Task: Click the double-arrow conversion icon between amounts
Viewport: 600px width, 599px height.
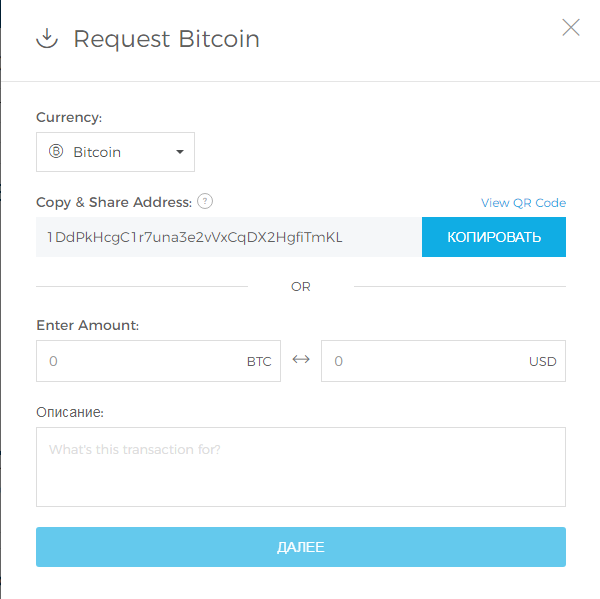Action: click(x=301, y=360)
